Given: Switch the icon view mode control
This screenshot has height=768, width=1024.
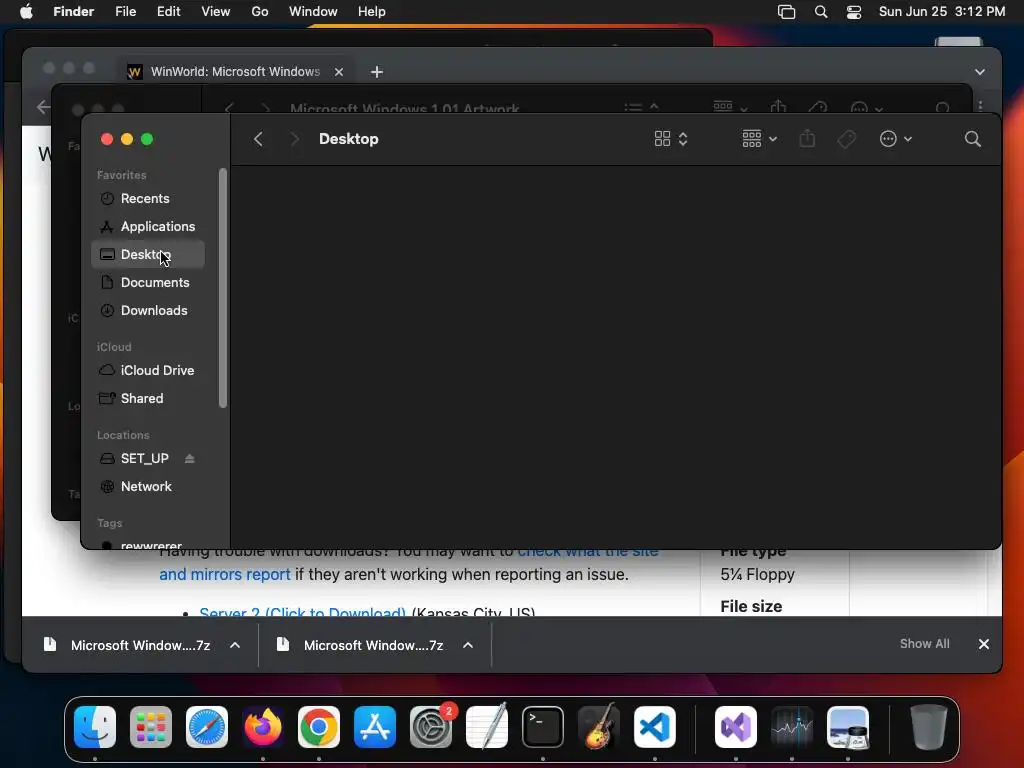Looking at the screenshot, I should (x=671, y=139).
